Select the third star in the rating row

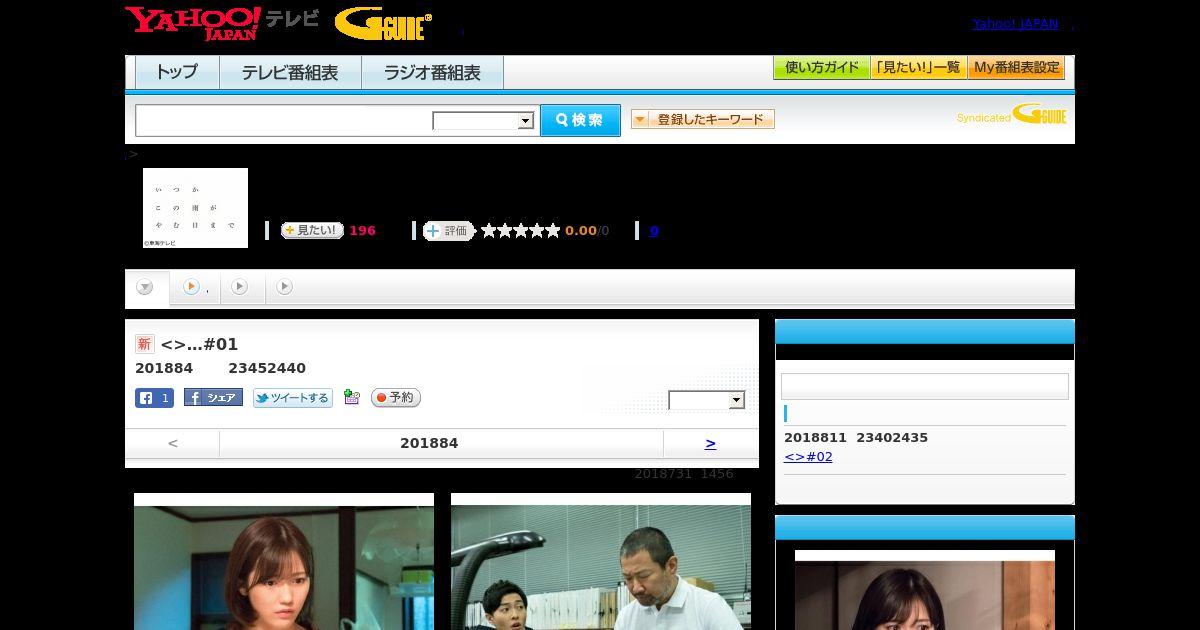(x=521, y=230)
